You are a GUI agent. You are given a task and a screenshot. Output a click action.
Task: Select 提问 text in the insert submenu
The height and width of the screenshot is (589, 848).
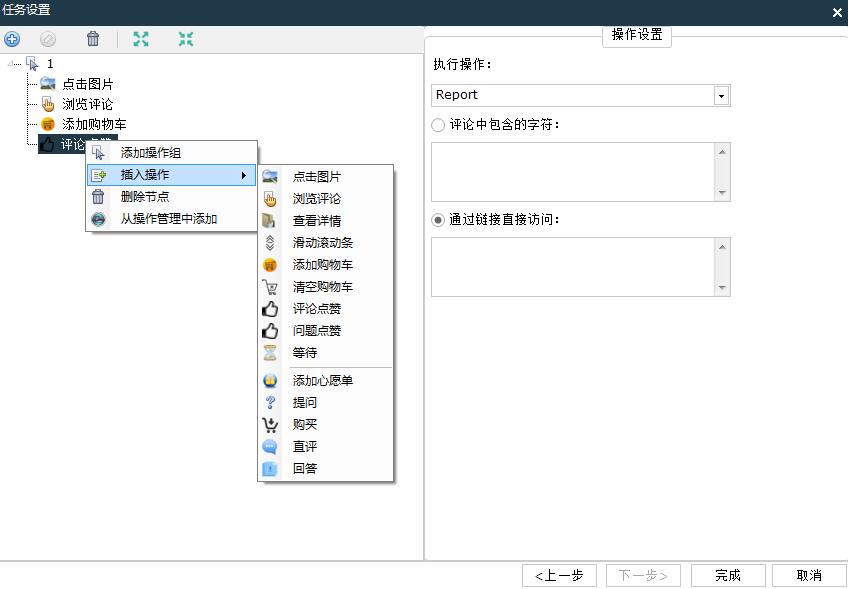(x=305, y=402)
